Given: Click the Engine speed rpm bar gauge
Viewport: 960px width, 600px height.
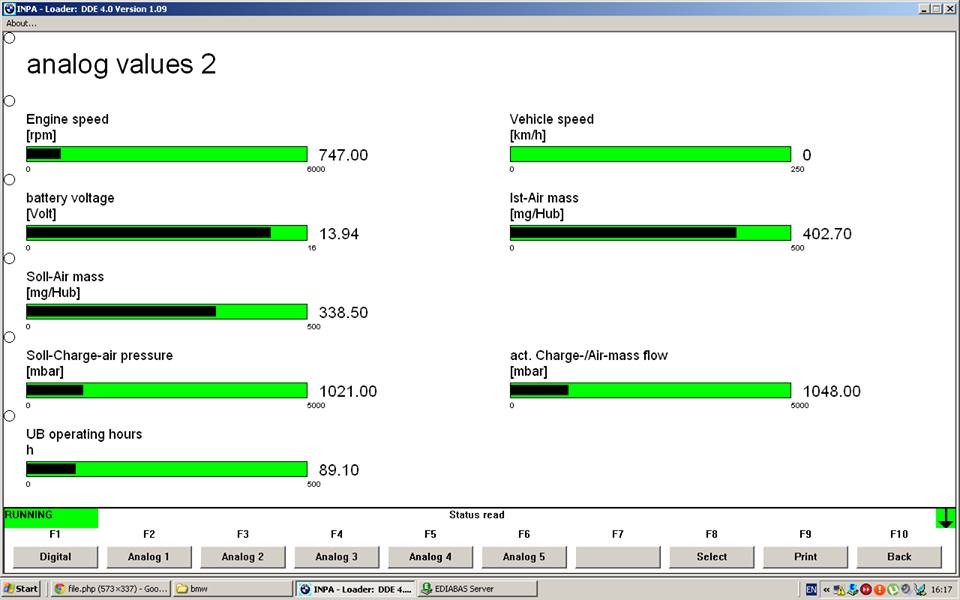Looking at the screenshot, I should point(166,154).
